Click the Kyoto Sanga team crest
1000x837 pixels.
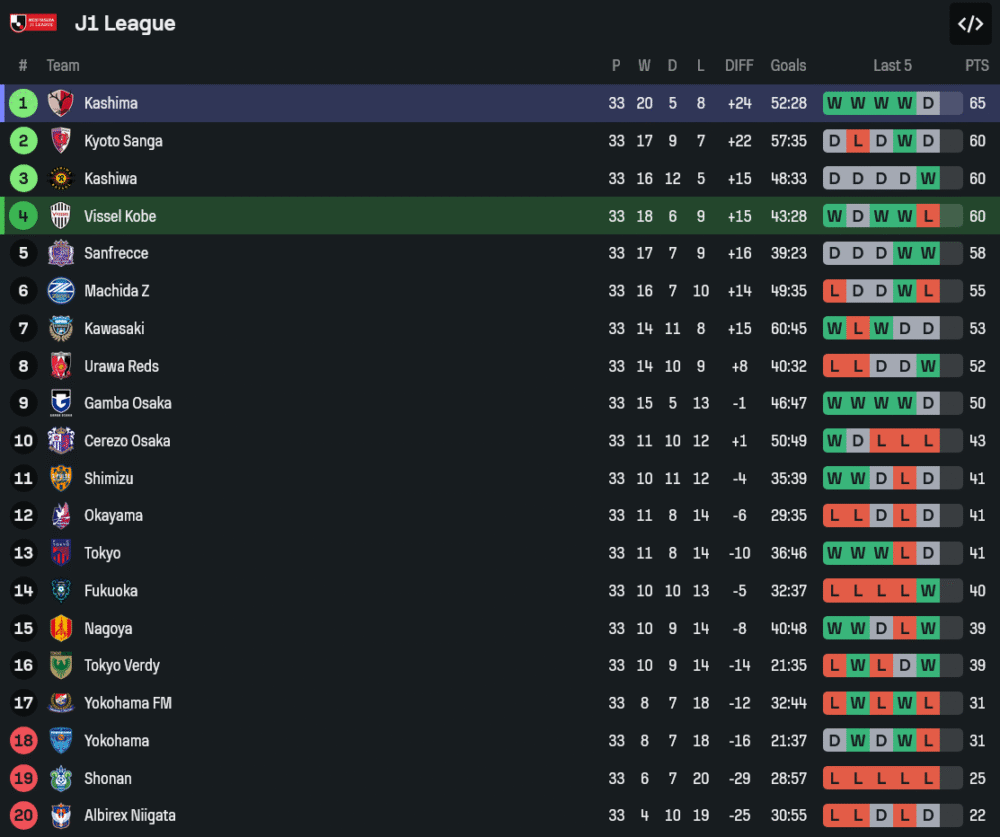tap(61, 141)
